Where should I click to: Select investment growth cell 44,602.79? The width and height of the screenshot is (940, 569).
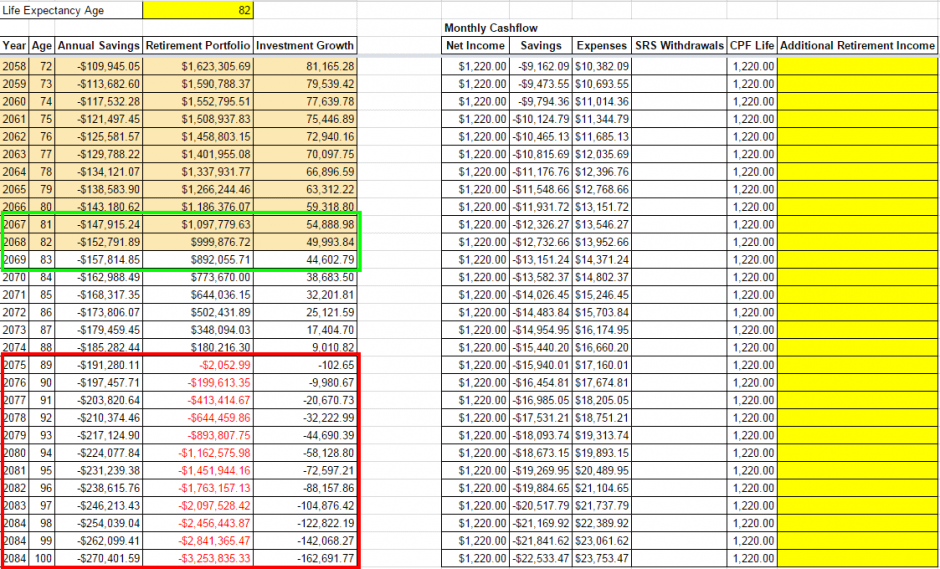[x=305, y=260]
